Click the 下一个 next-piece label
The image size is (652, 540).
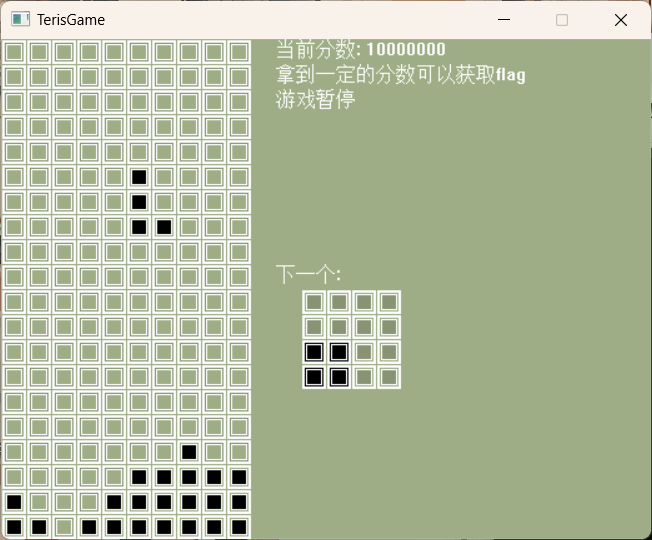point(308,275)
